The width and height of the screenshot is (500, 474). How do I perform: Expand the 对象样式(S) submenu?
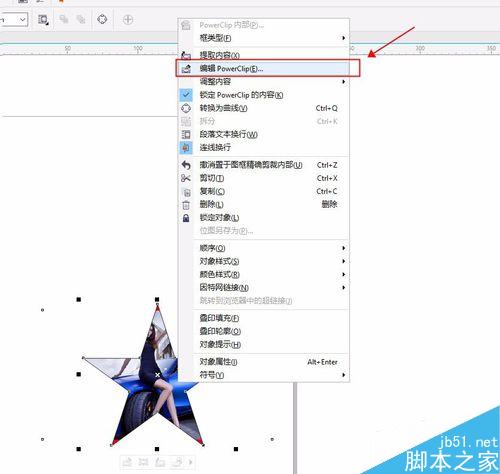click(x=264, y=261)
